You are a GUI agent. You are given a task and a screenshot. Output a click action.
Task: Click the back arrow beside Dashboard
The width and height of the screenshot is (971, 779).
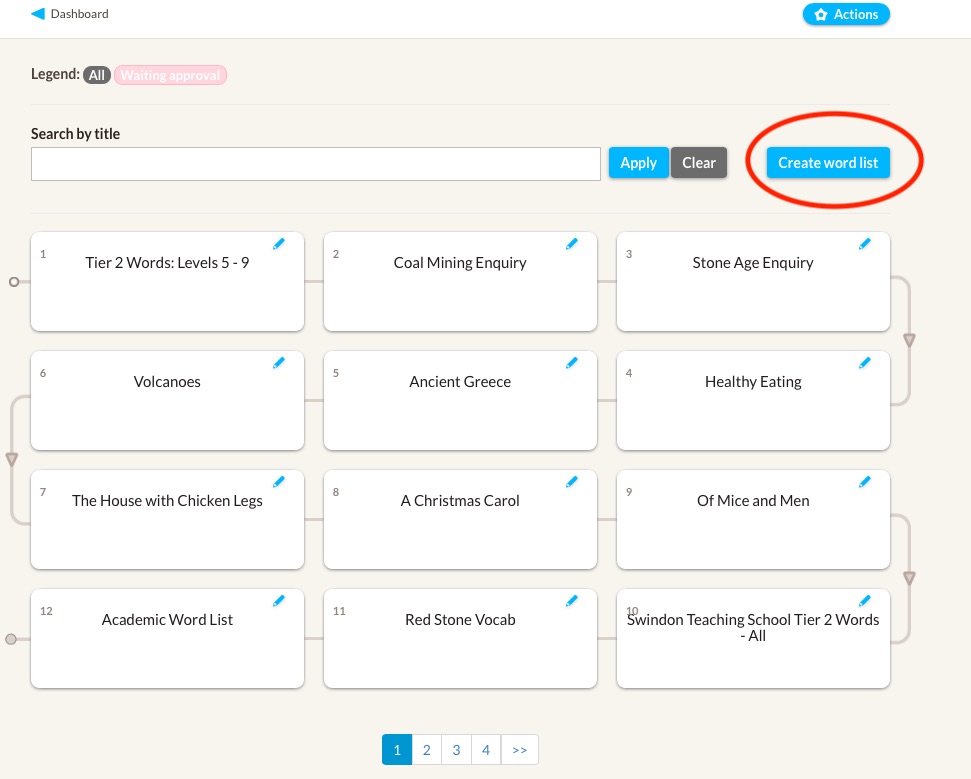tap(38, 14)
